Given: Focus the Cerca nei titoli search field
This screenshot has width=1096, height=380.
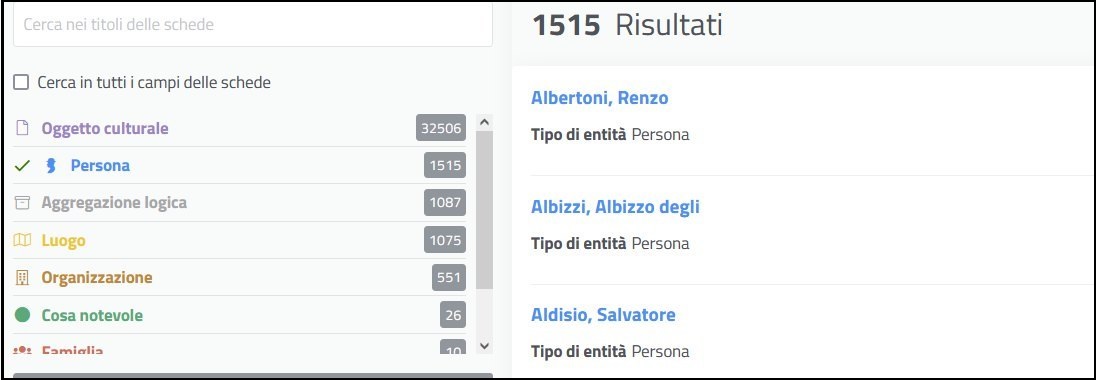Looking at the screenshot, I should point(253,25).
